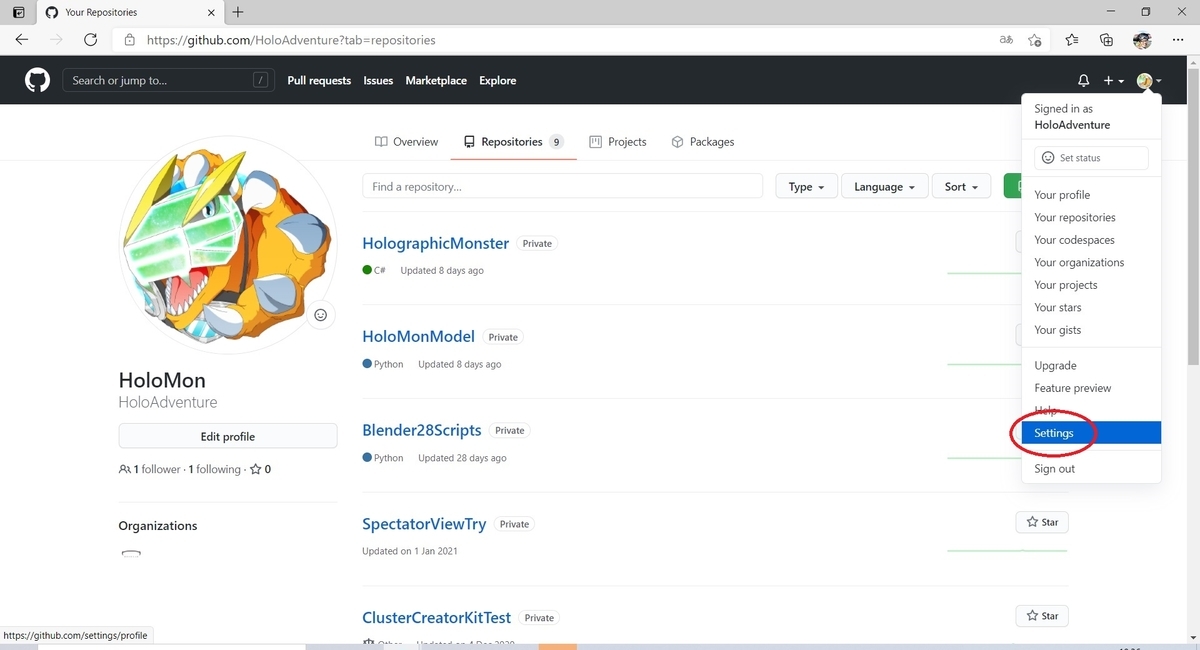Click the plus icon to create new repository

pos(1106,80)
